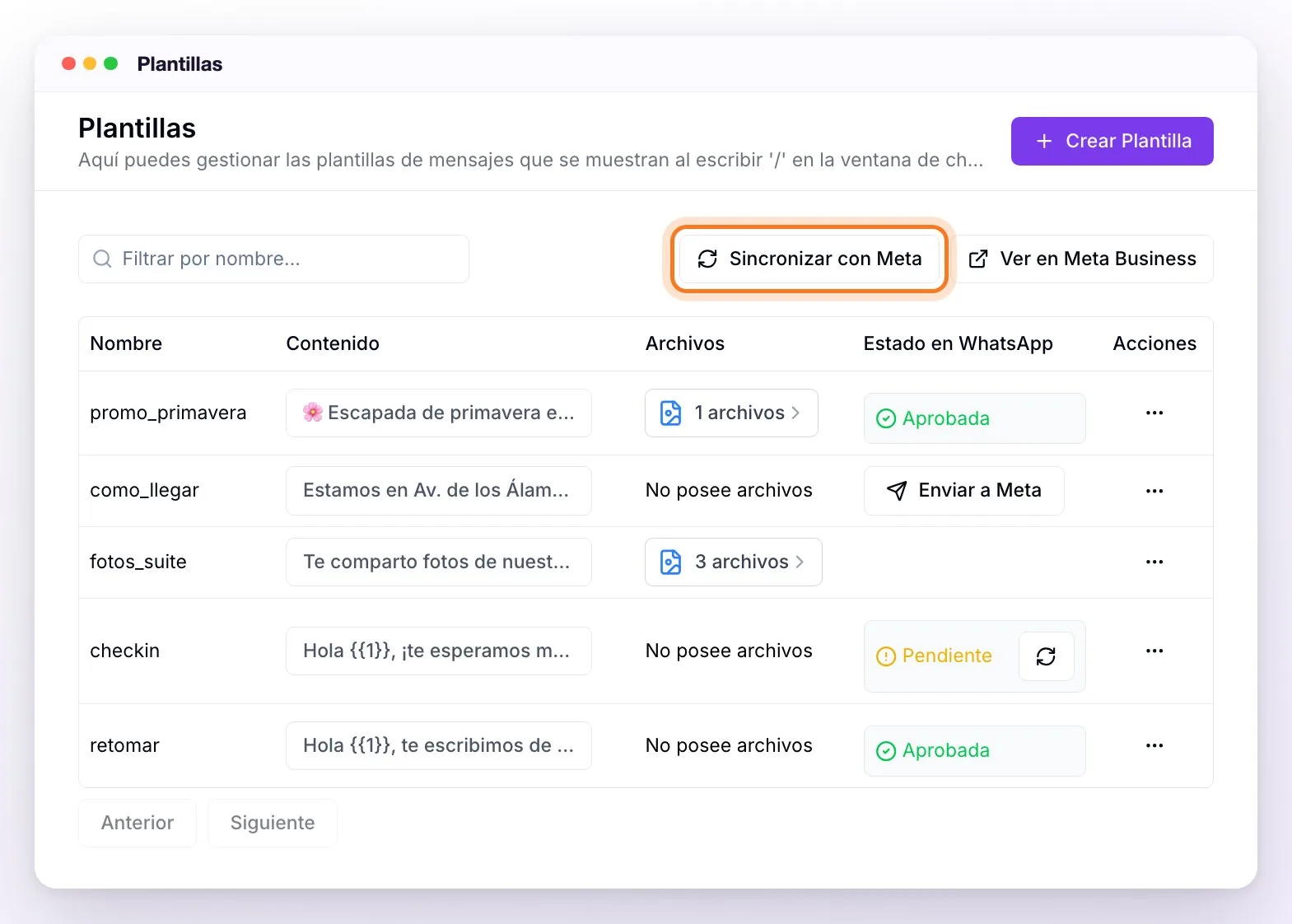Select the checkin template name

click(124, 651)
